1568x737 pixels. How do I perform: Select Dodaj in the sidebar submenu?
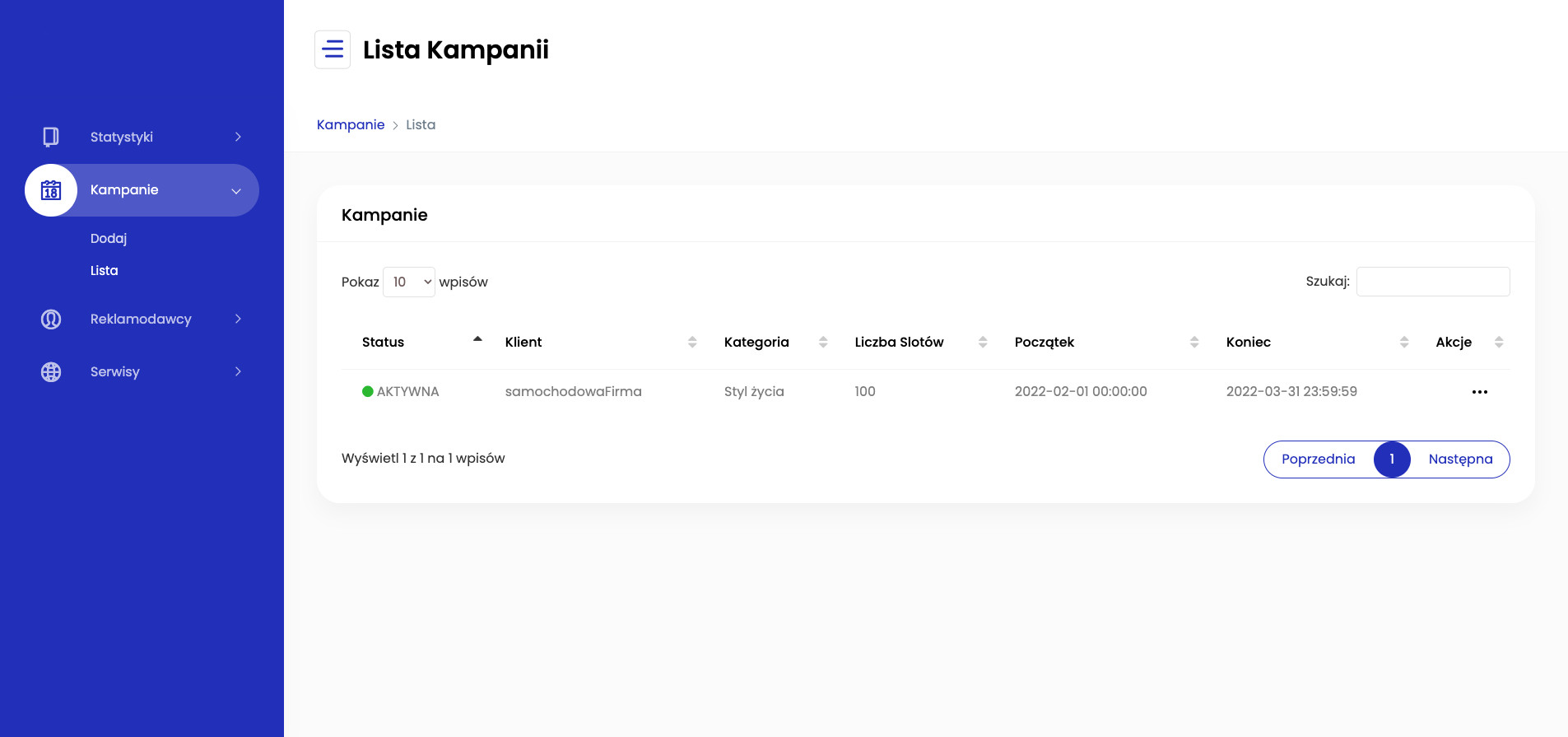(x=109, y=238)
